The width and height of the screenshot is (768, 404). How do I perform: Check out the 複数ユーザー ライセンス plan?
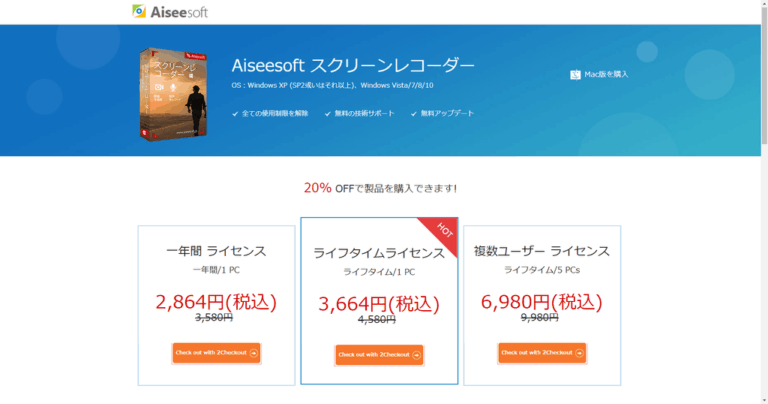pyautogui.click(x=542, y=353)
